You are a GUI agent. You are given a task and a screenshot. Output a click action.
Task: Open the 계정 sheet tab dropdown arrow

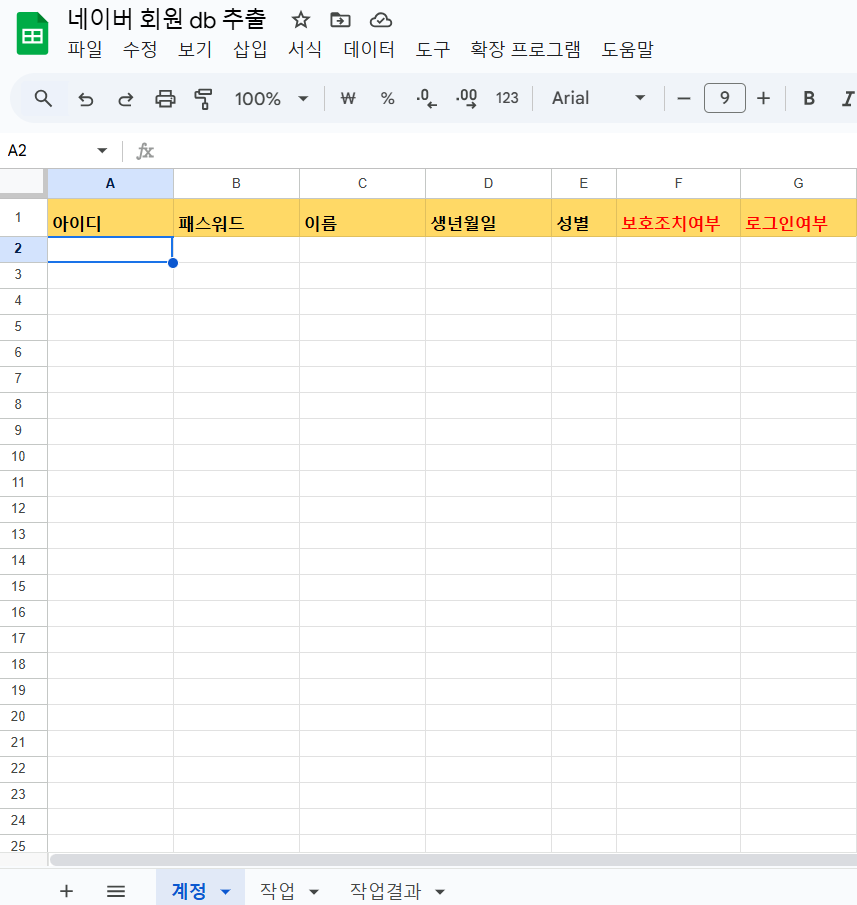point(226,892)
